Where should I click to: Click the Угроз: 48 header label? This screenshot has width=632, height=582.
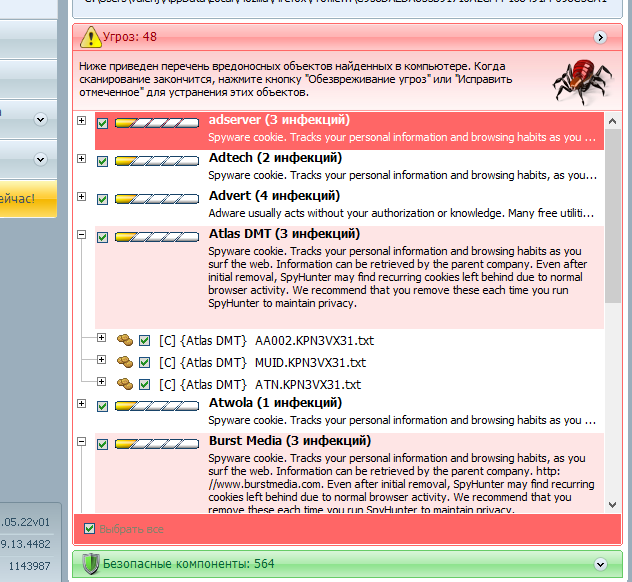click(130, 37)
